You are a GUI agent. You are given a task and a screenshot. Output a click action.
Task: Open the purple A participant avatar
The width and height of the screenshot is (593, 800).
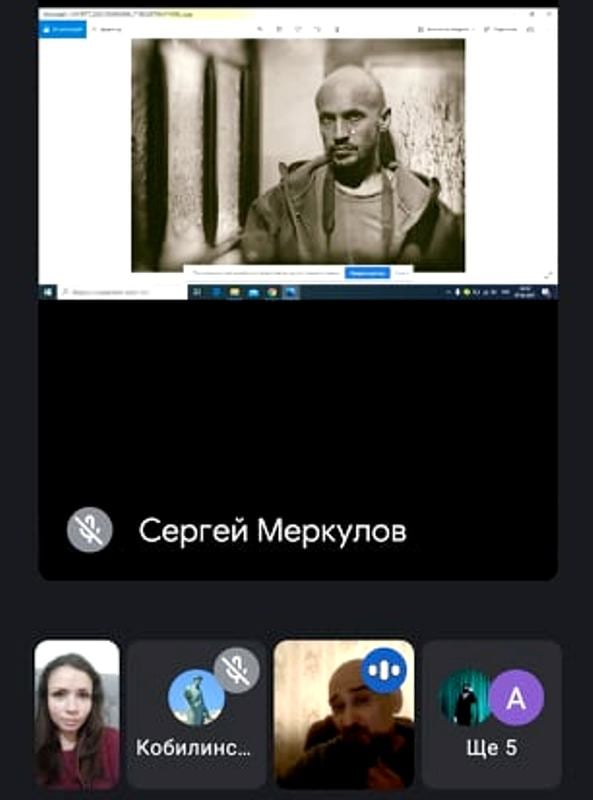(x=516, y=697)
